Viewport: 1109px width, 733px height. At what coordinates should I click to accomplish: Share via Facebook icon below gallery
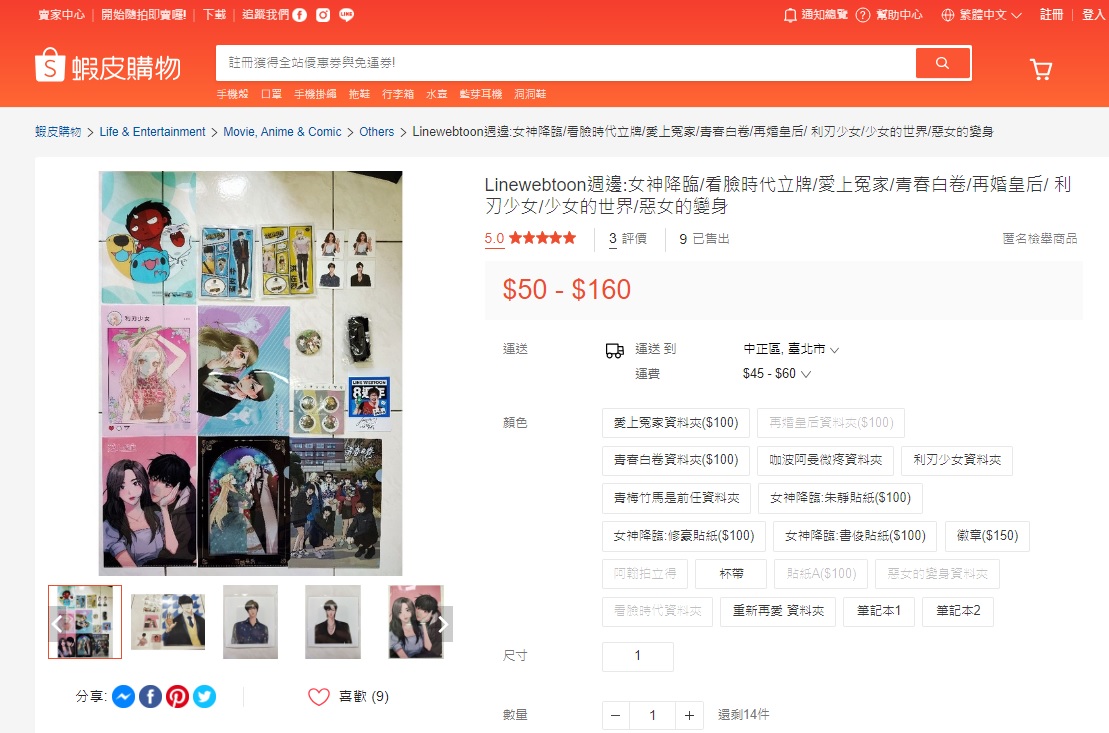151,697
